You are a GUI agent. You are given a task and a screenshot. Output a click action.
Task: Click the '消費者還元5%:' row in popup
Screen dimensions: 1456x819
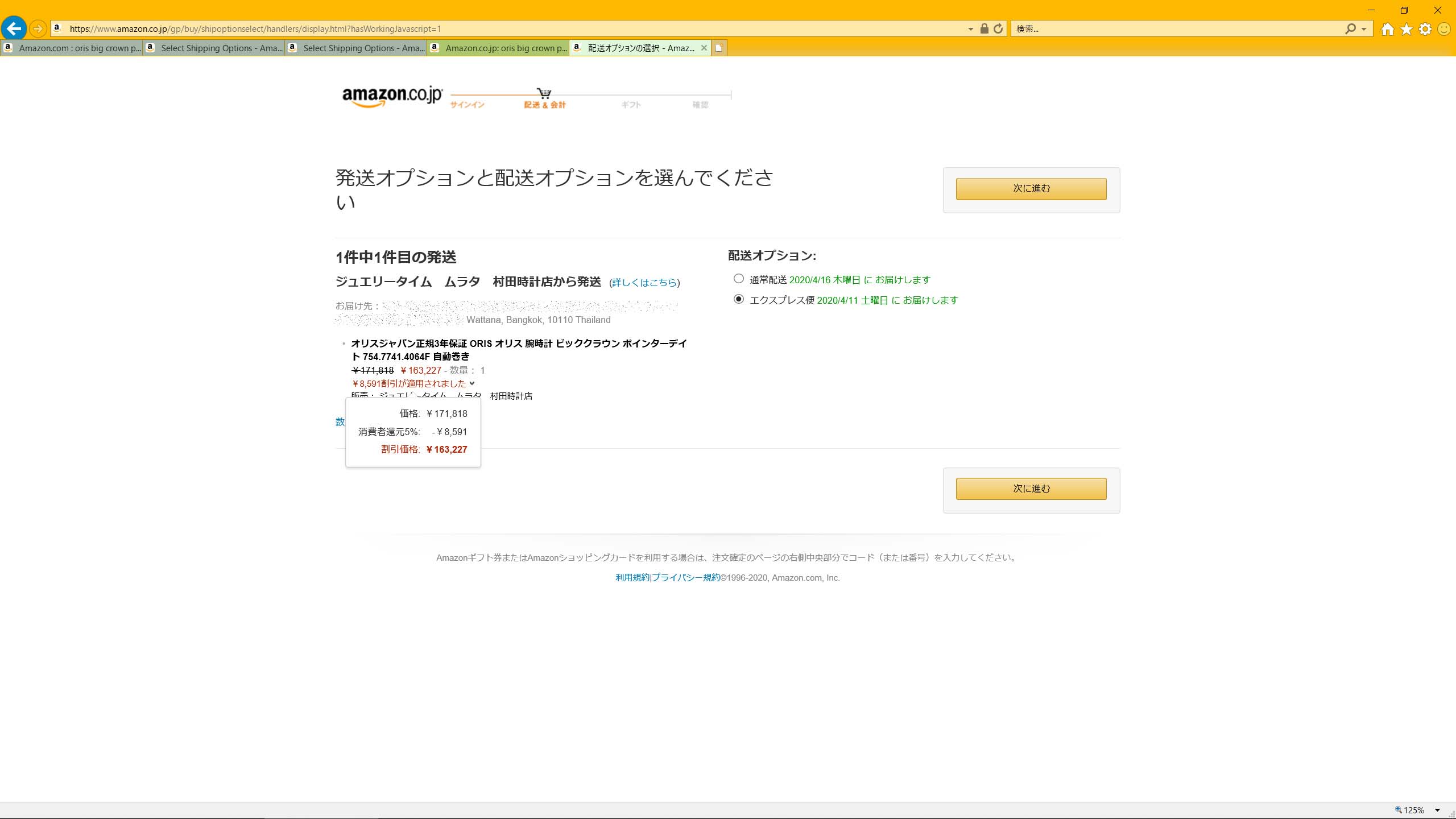coord(412,432)
